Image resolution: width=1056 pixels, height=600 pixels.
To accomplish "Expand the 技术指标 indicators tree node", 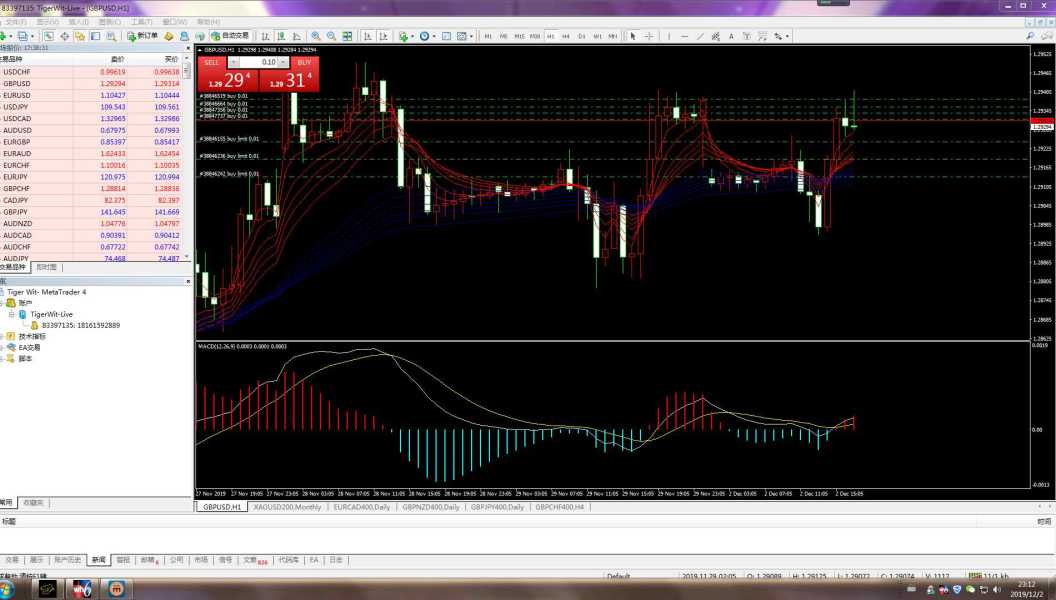I will [3, 336].
